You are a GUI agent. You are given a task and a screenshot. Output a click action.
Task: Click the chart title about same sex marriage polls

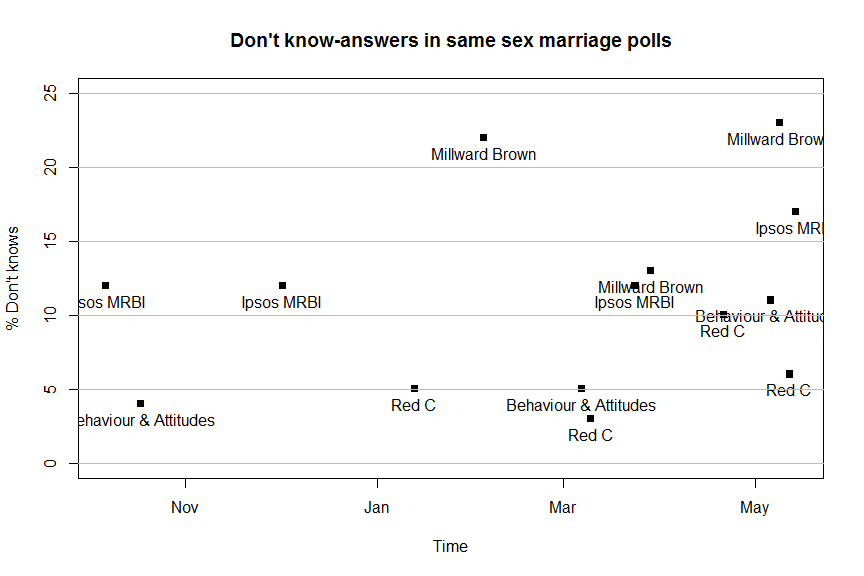[x=451, y=41]
